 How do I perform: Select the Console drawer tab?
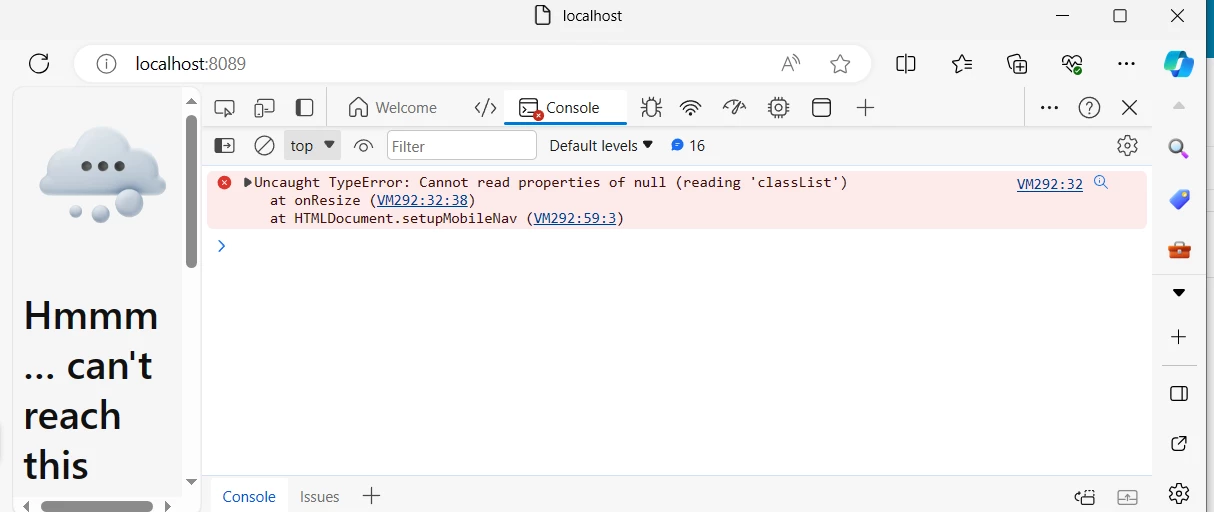[249, 496]
